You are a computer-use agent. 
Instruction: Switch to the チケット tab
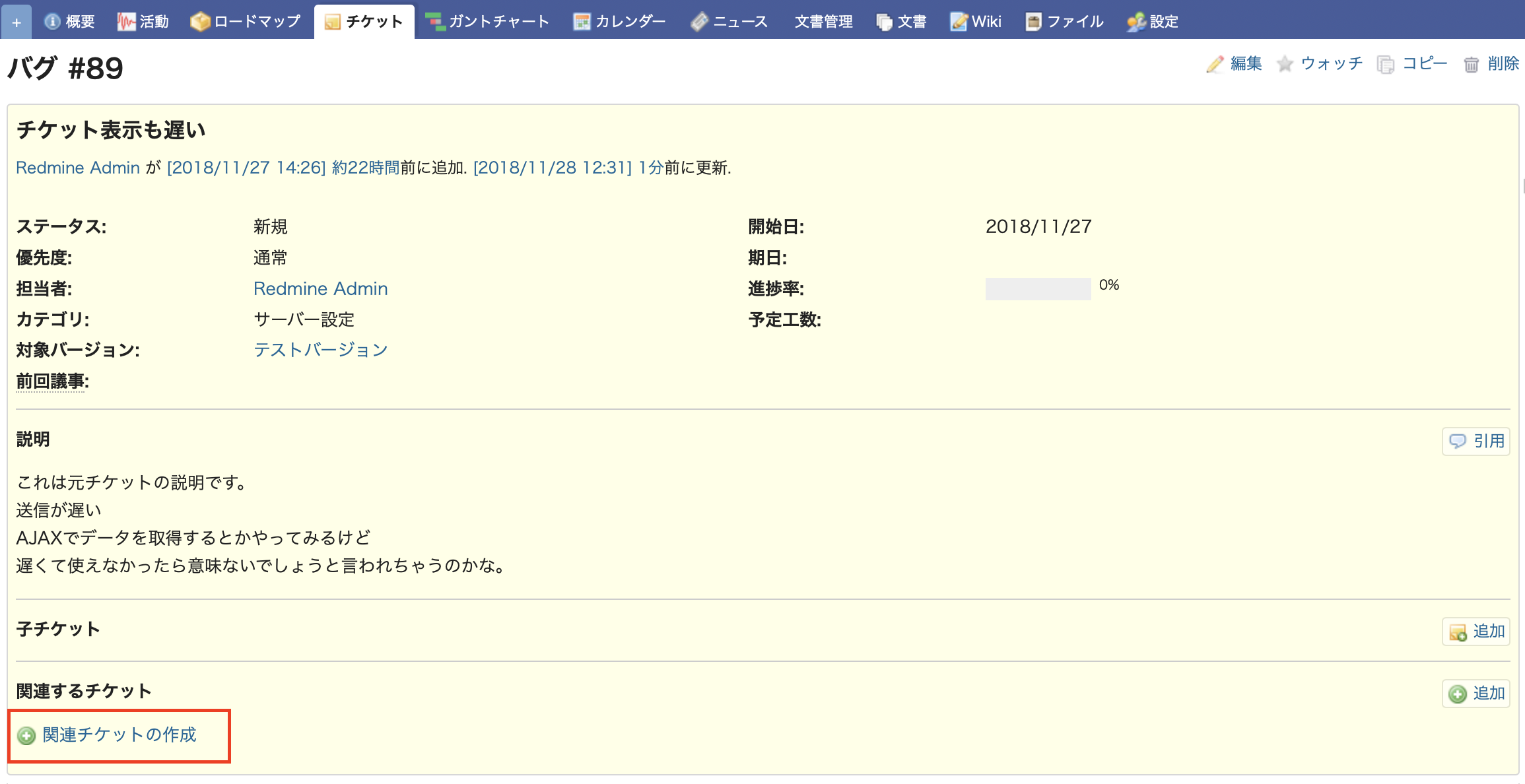[364, 20]
